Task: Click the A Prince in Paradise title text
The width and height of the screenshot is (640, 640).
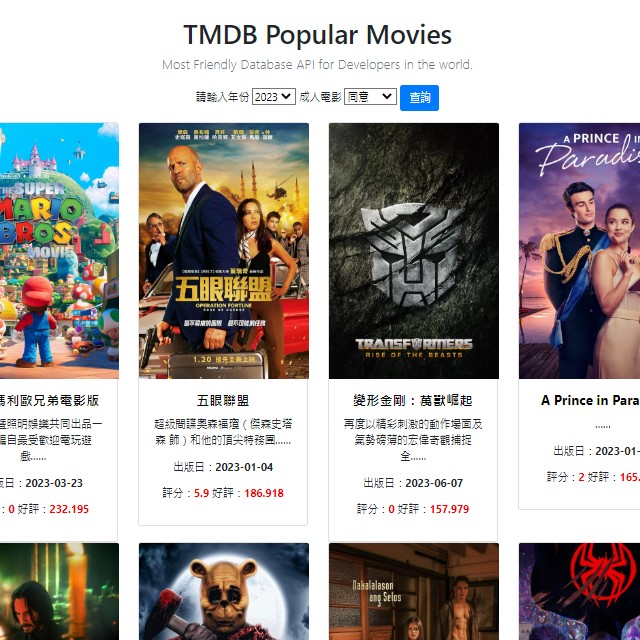Action: [590, 400]
